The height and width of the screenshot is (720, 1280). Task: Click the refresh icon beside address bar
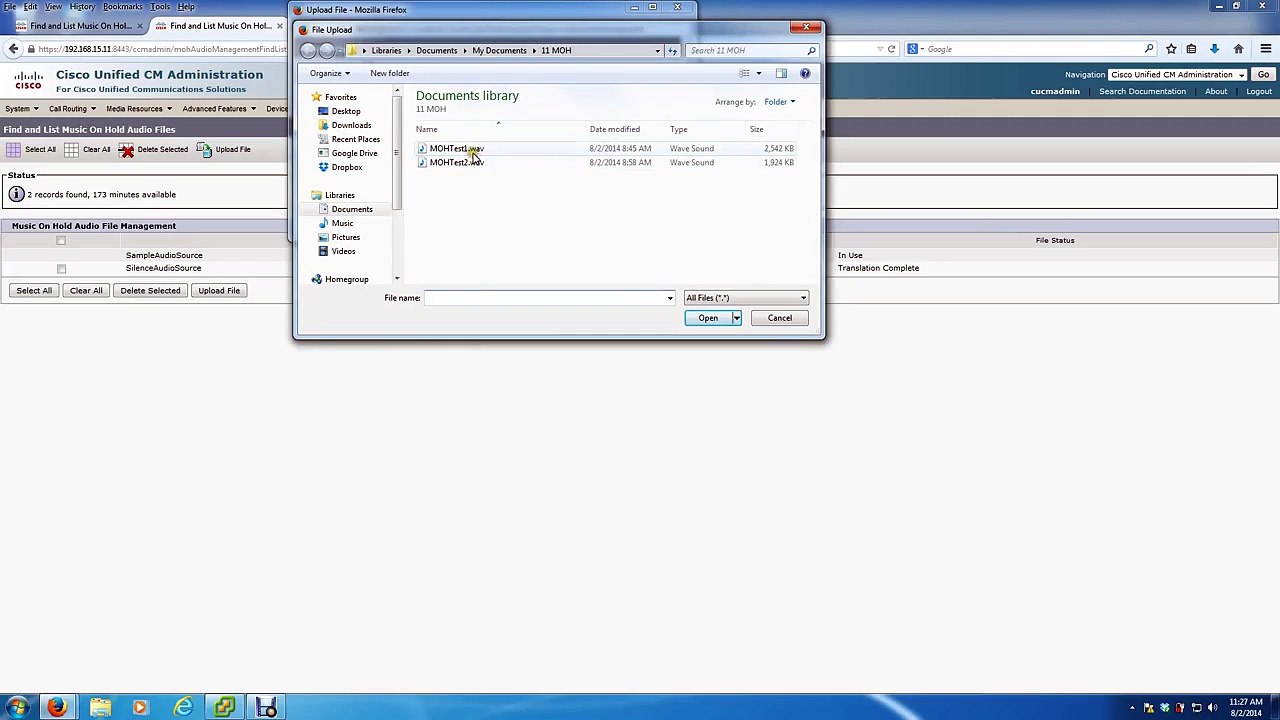(x=672, y=50)
